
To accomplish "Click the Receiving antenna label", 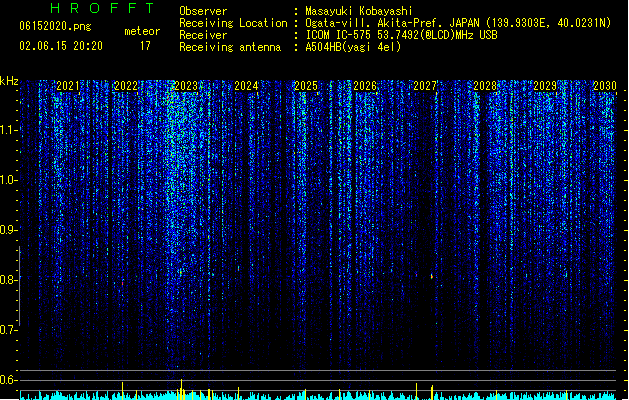I will (x=230, y=47).
